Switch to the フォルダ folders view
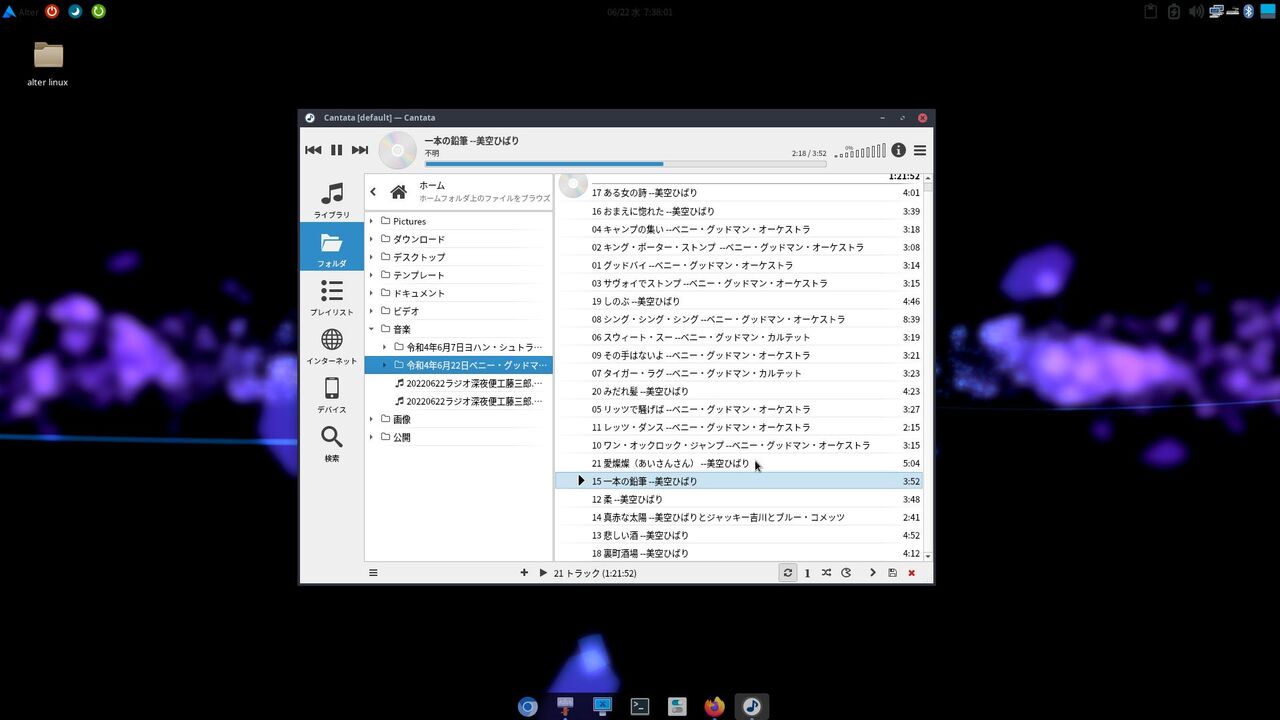 pyautogui.click(x=332, y=247)
